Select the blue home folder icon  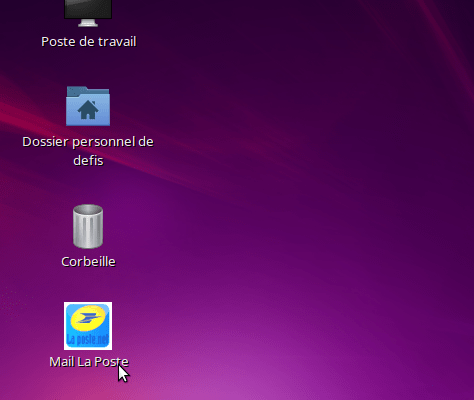point(88,106)
